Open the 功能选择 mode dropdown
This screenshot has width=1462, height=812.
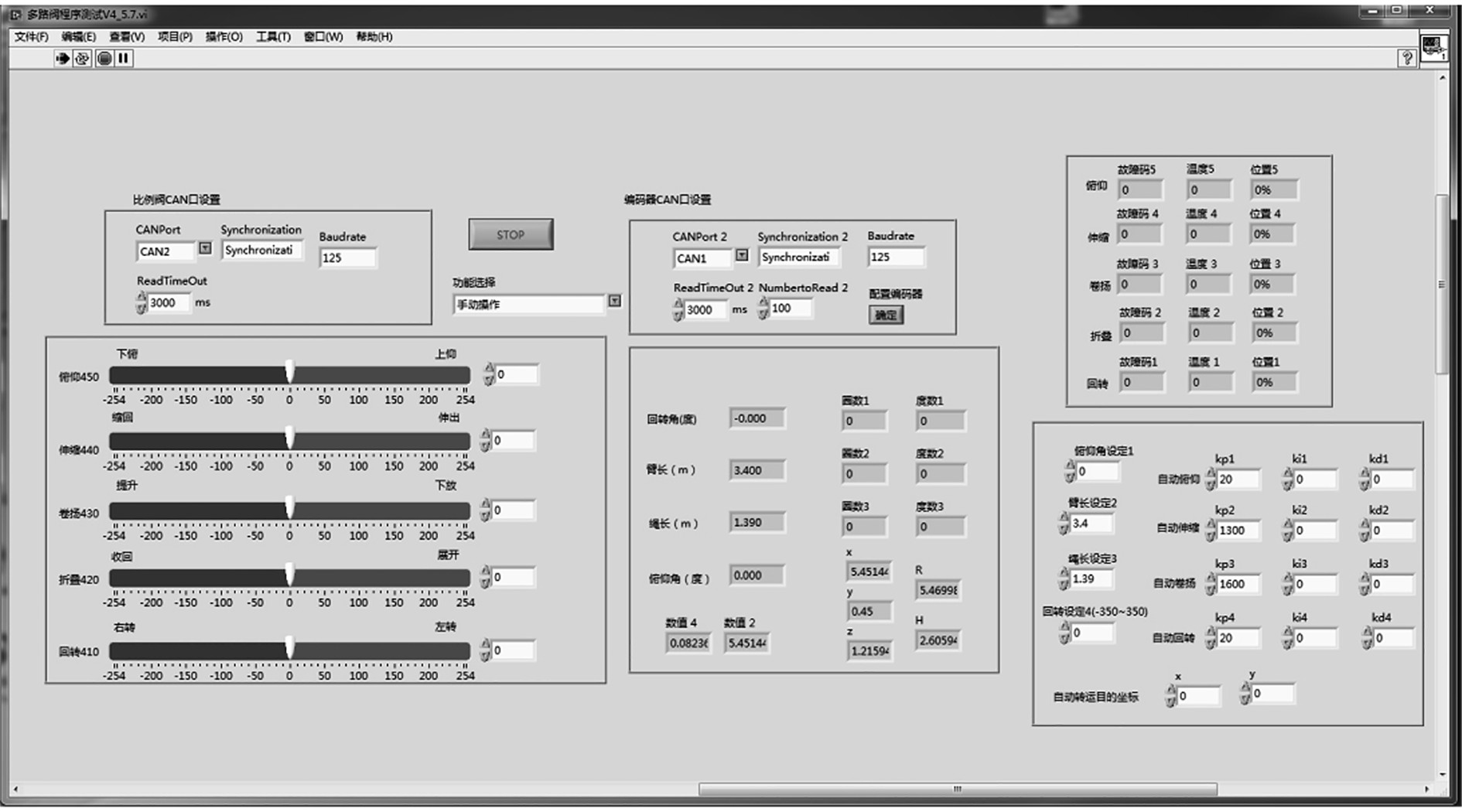click(x=614, y=302)
